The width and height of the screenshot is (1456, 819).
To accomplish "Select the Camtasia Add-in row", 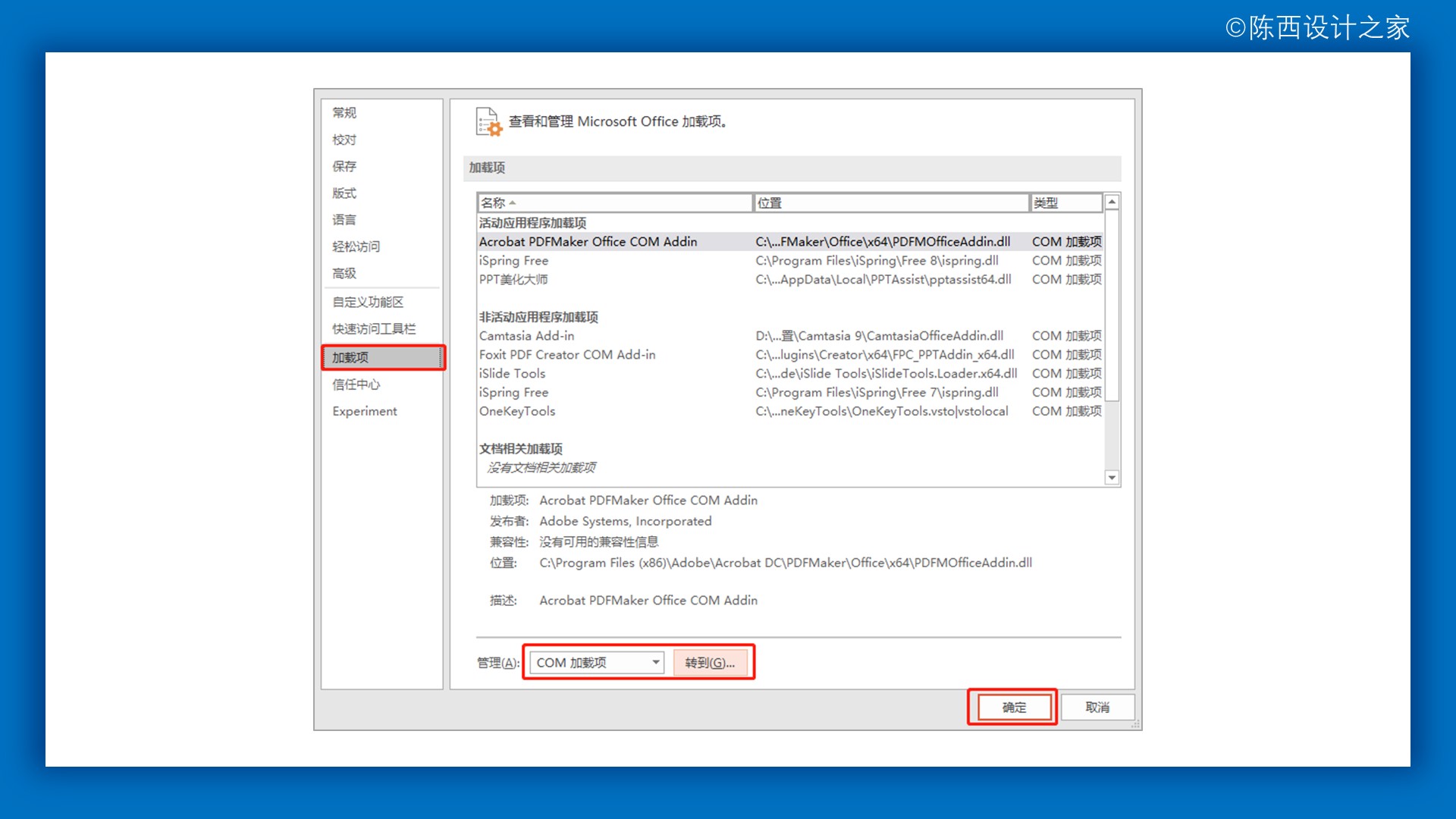I will tap(790, 335).
